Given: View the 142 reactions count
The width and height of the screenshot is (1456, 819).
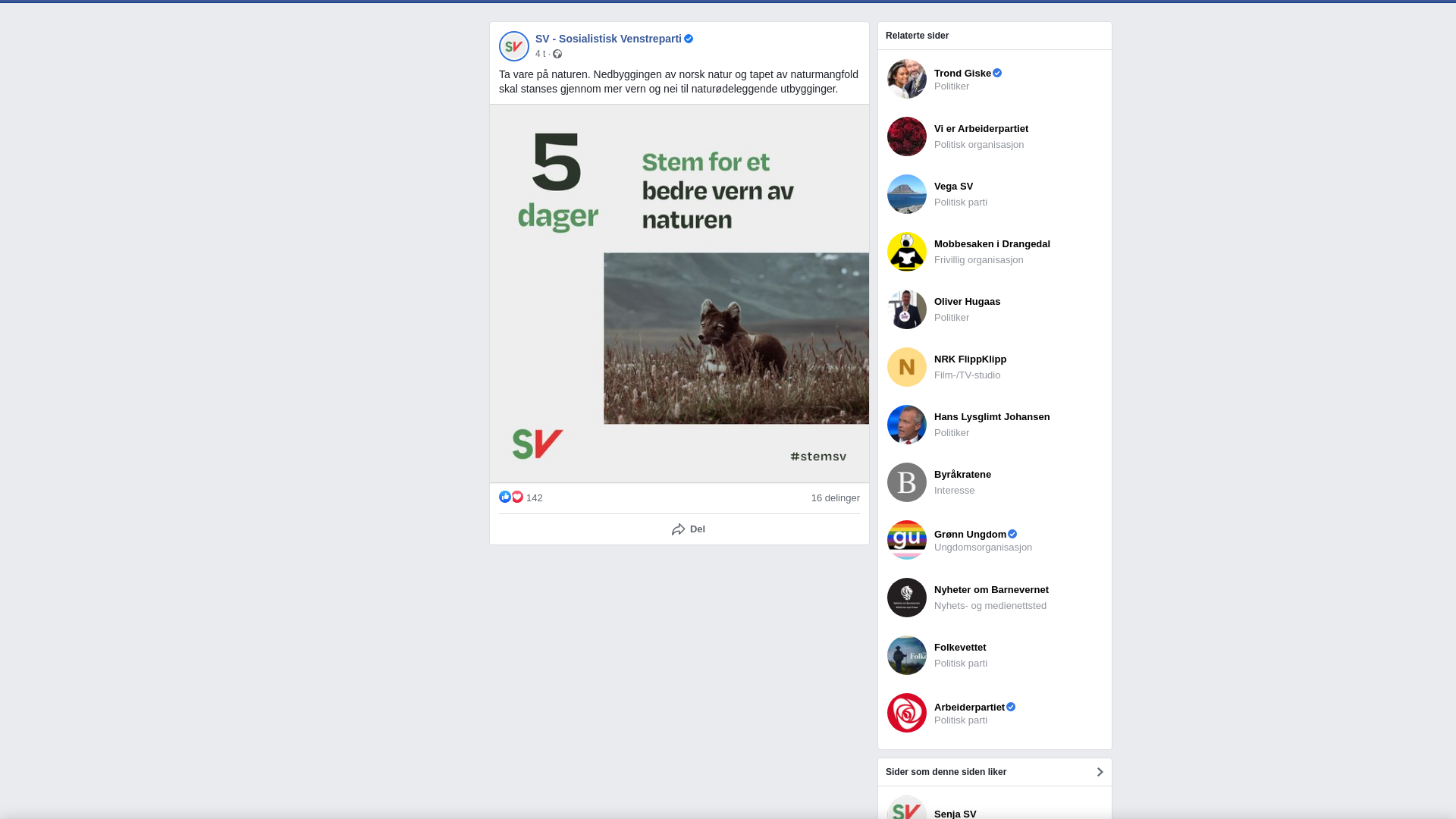Looking at the screenshot, I should click(x=535, y=498).
